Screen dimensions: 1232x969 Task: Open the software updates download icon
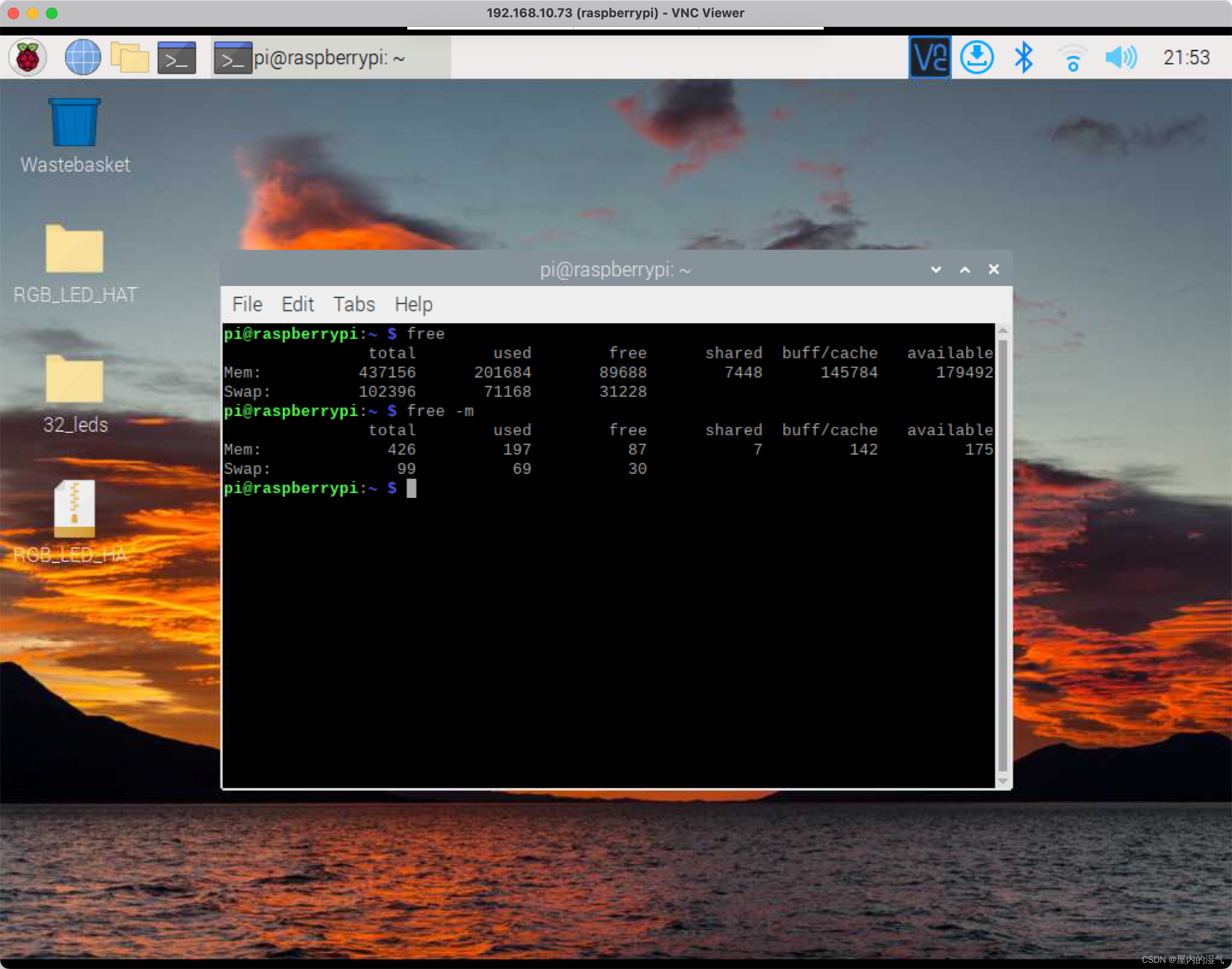point(976,58)
